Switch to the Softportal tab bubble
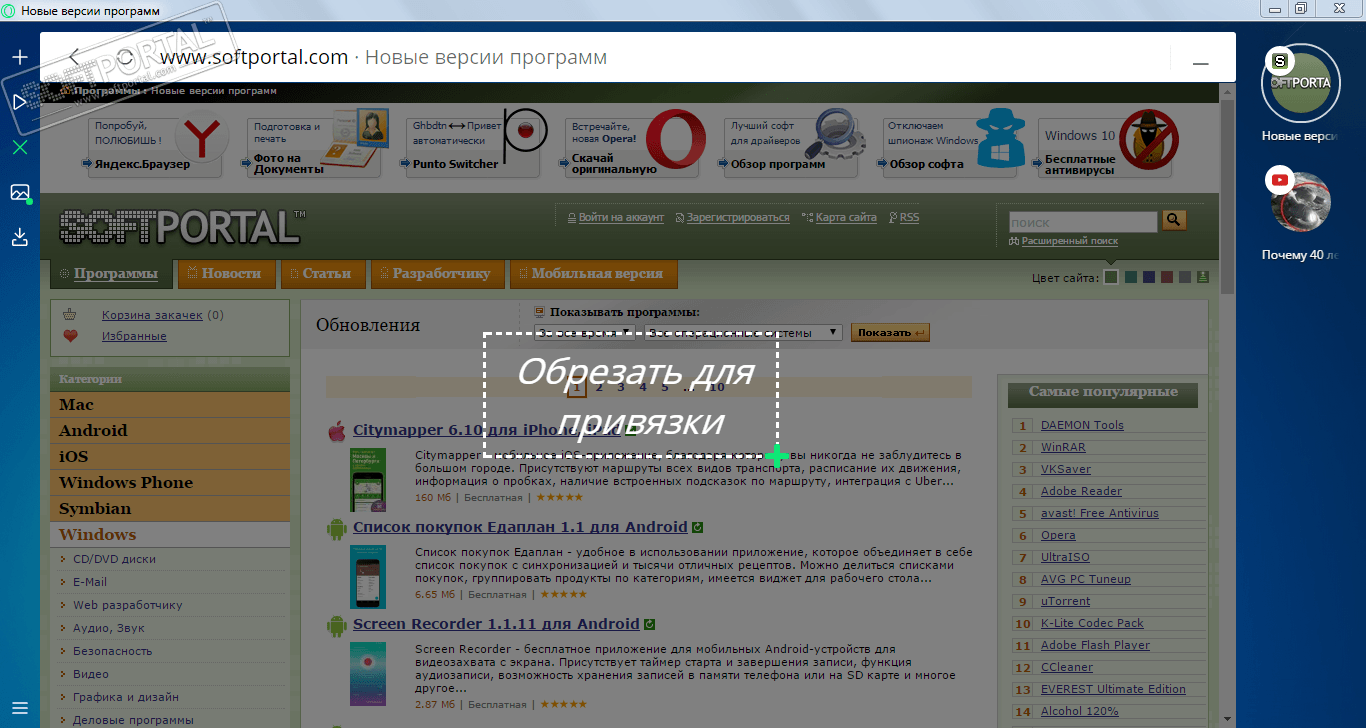The height and width of the screenshot is (728, 1366). coord(1301,83)
